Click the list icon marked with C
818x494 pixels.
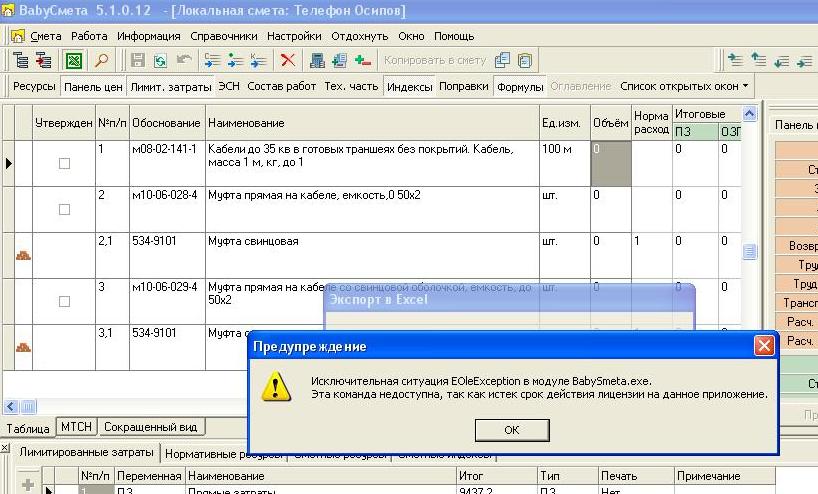click(212, 61)
